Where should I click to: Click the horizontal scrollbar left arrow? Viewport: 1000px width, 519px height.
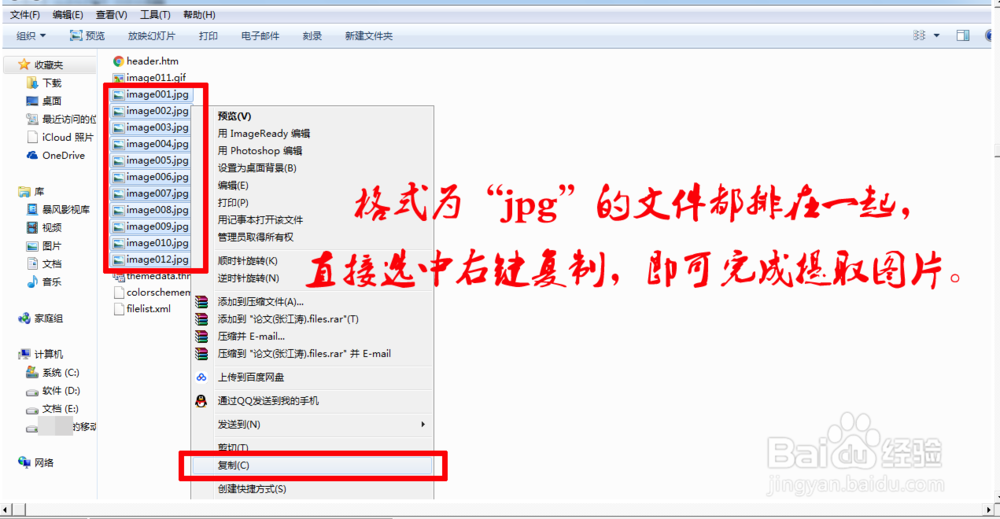[6, 509]
